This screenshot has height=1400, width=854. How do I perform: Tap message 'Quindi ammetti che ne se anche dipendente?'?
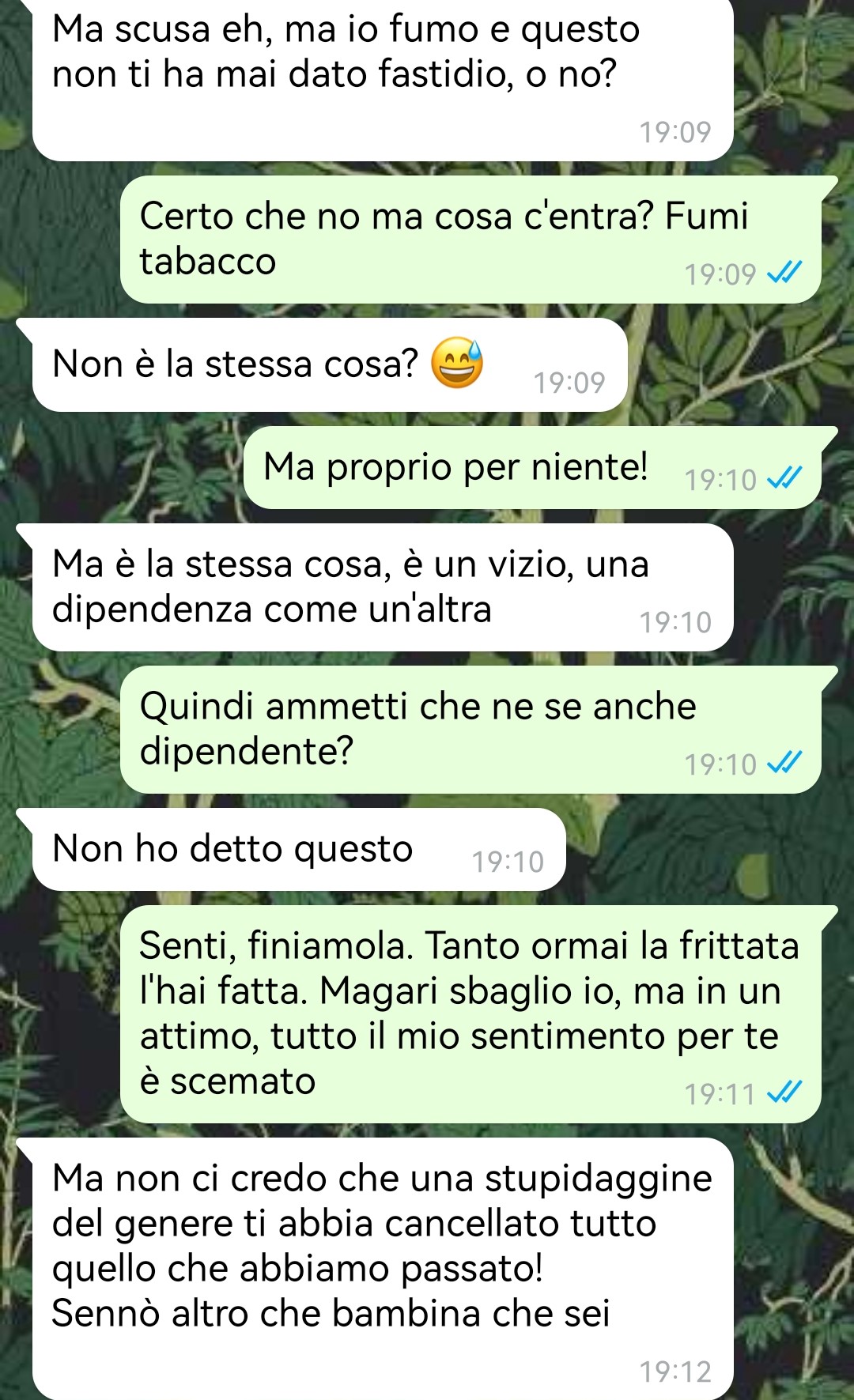pos(470,730)
